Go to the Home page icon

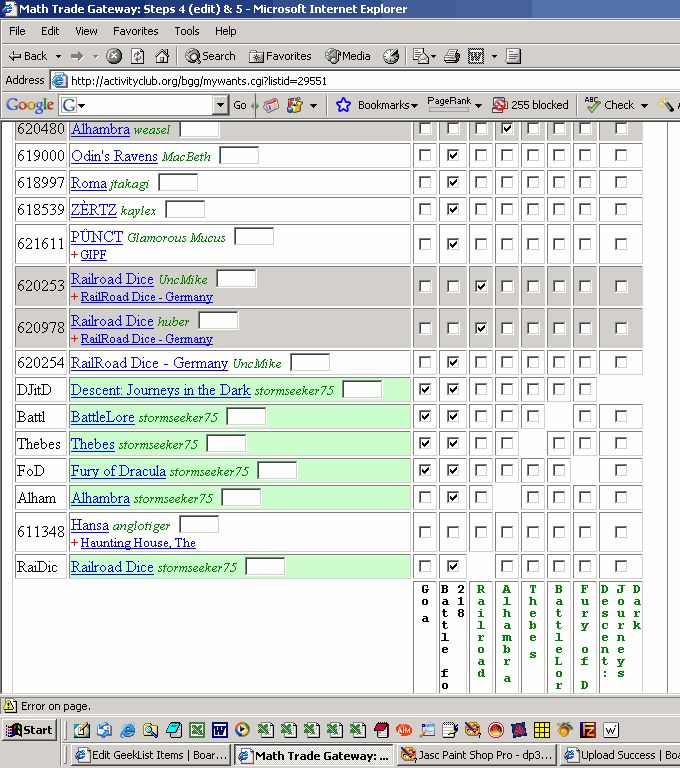160,56
